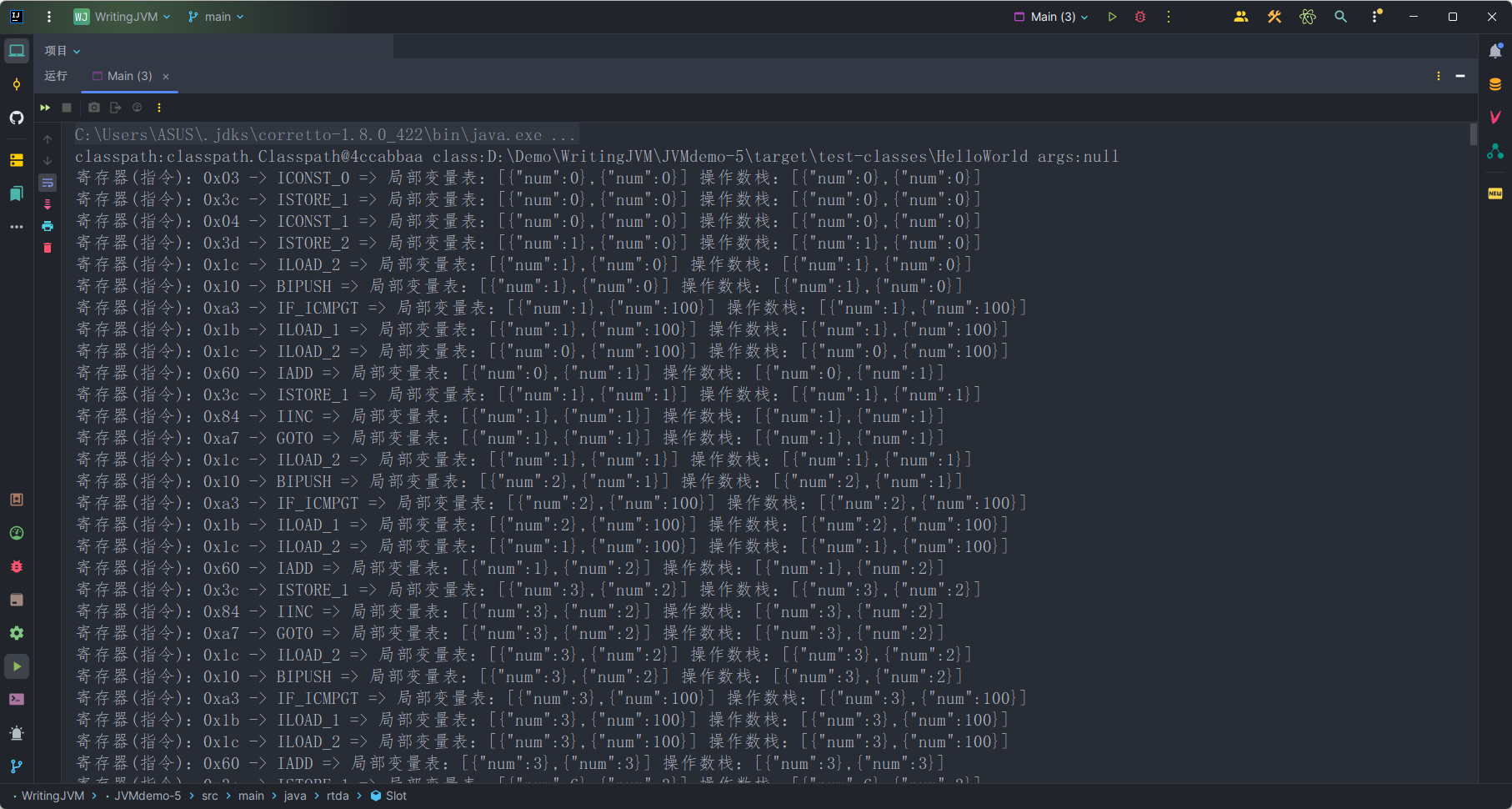Select WritingJVM breadcrumb
The height and width of the screenshot is (809, 1512).
tap(53, 796)
